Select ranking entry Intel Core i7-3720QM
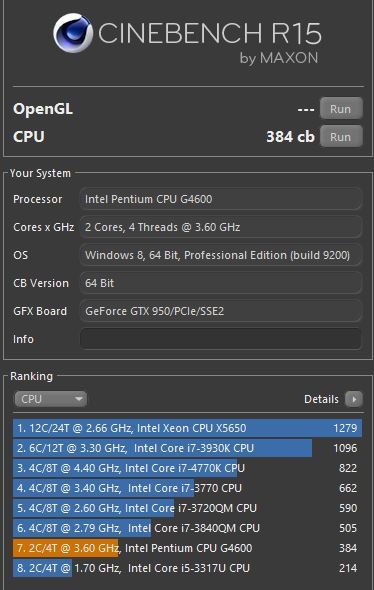The width and height of the screenshot is (374, 590). click(x=187, y=508)
